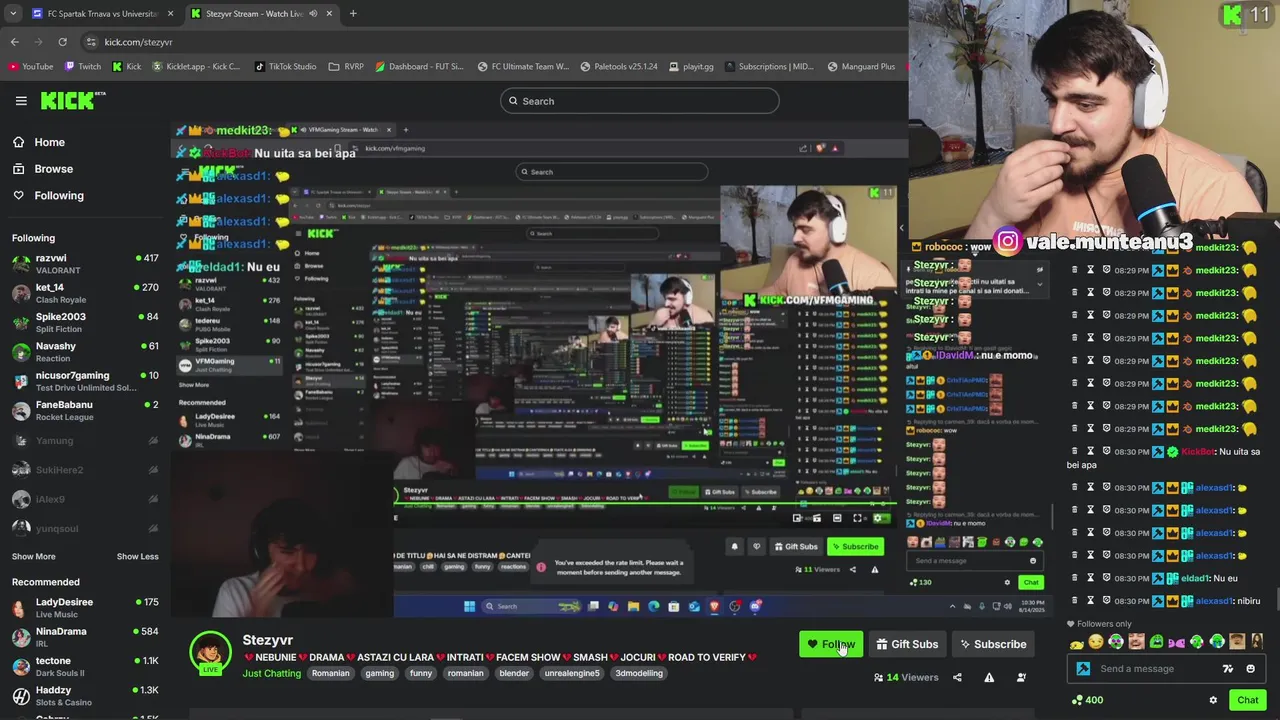The image size is (1280, 720).
Task: Click the Subscribe button
Action: (993, 645)
